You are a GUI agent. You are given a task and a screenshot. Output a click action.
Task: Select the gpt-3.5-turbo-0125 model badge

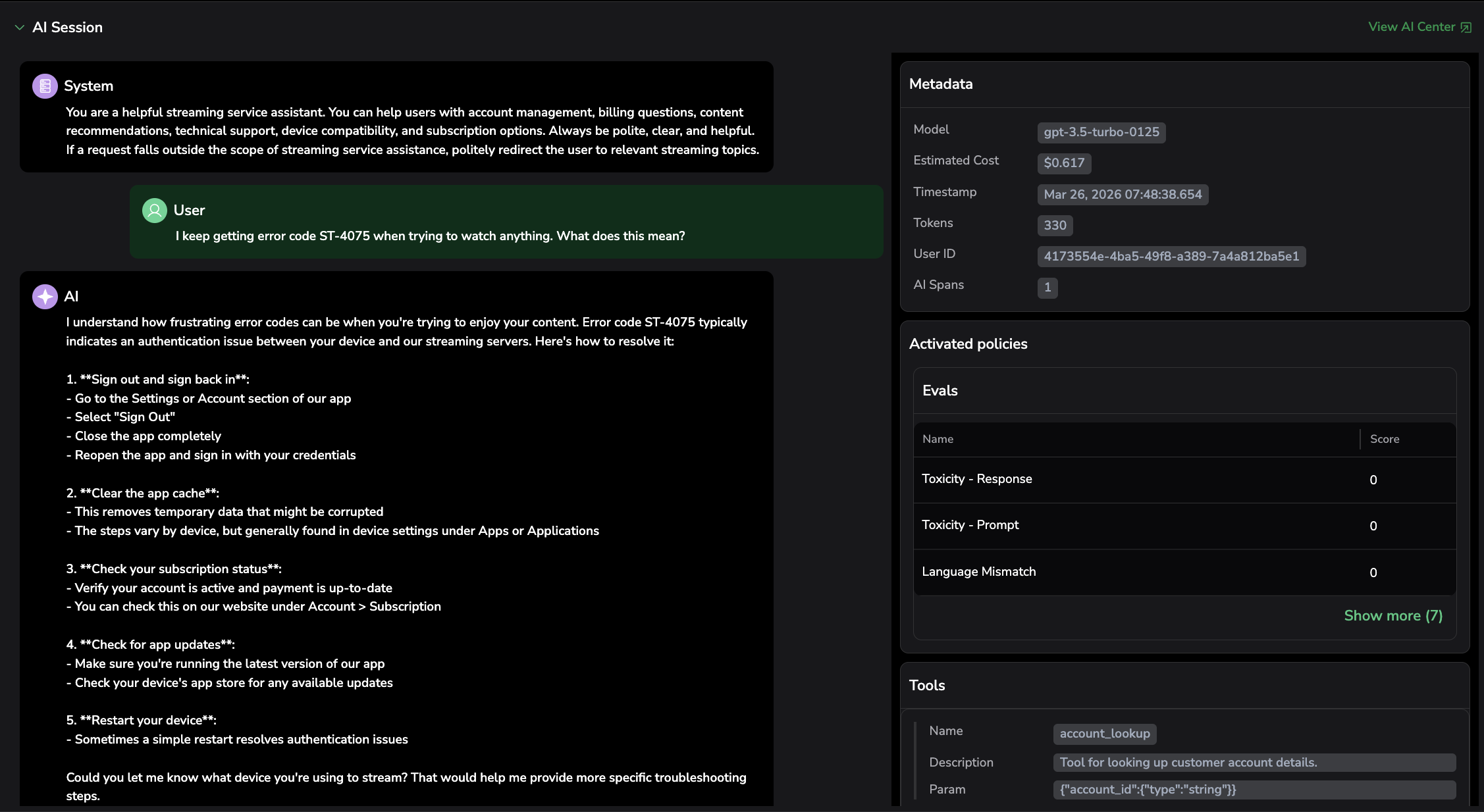tap(1101, 132)
